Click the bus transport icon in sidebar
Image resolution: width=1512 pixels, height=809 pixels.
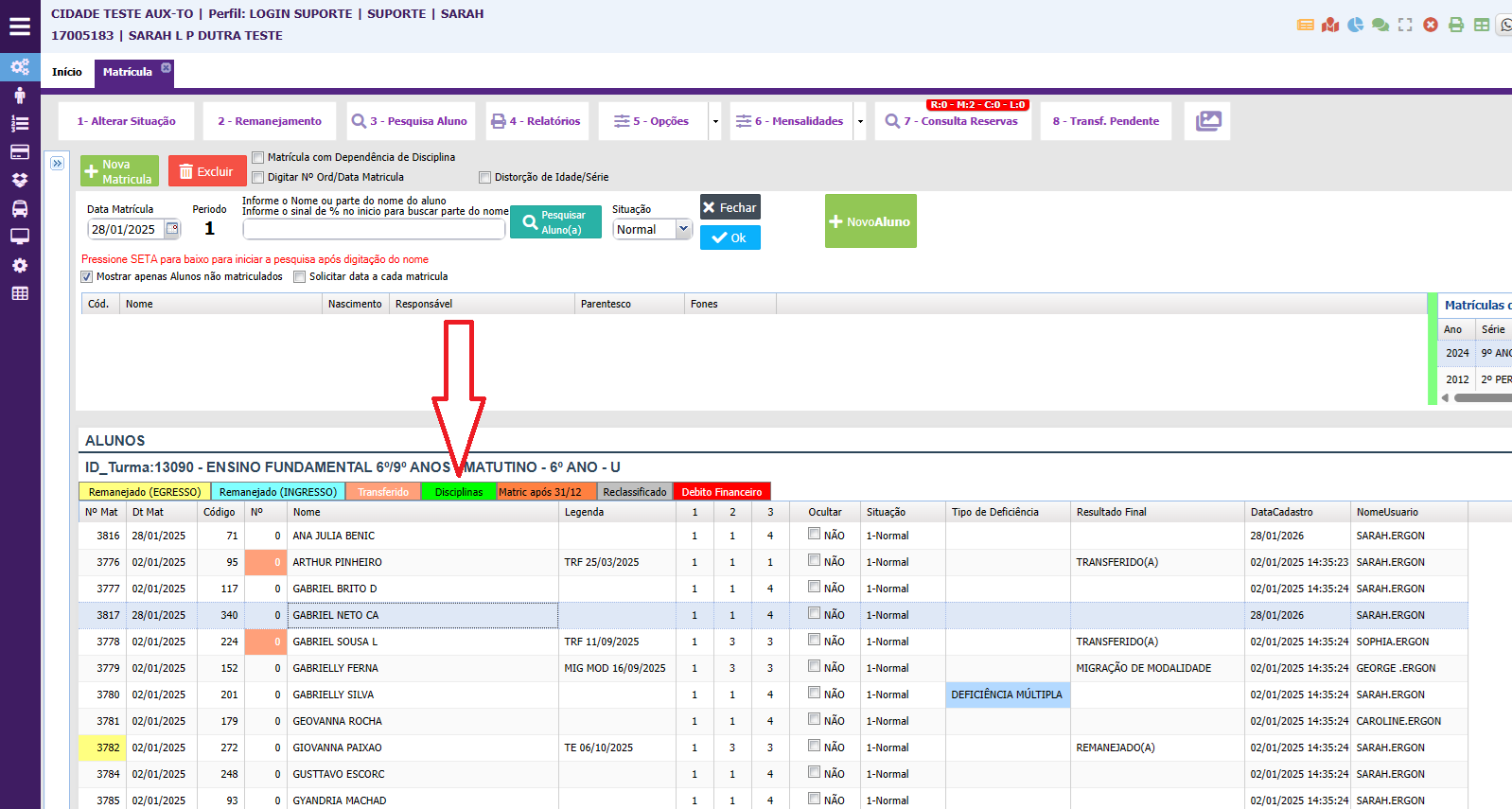(20, 208)
